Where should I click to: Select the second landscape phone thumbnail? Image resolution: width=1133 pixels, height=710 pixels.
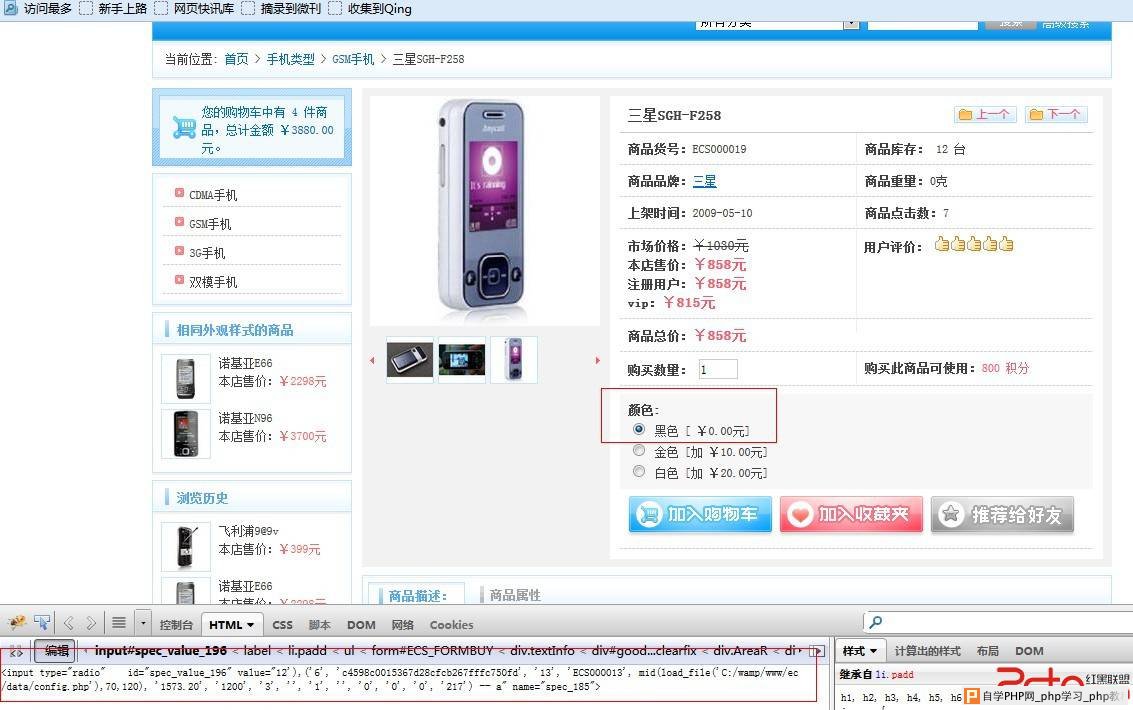[x=462, y=360]
